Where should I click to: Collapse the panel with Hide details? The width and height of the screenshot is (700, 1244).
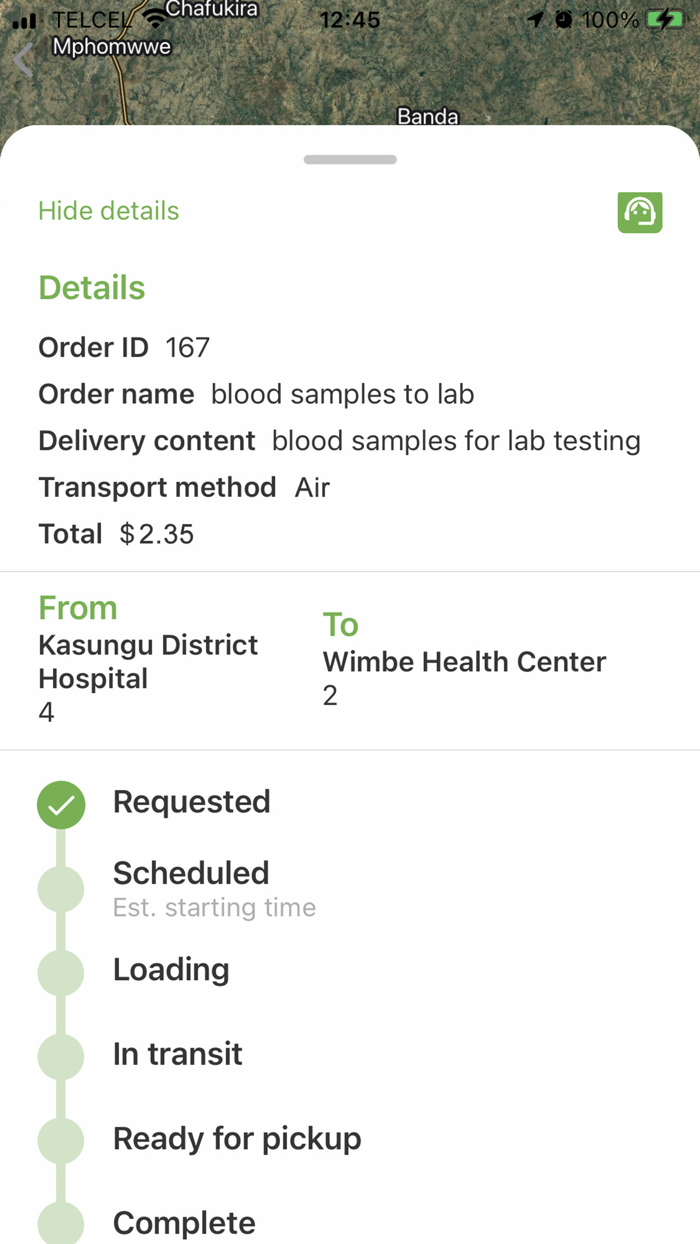[x=108, y=211]
